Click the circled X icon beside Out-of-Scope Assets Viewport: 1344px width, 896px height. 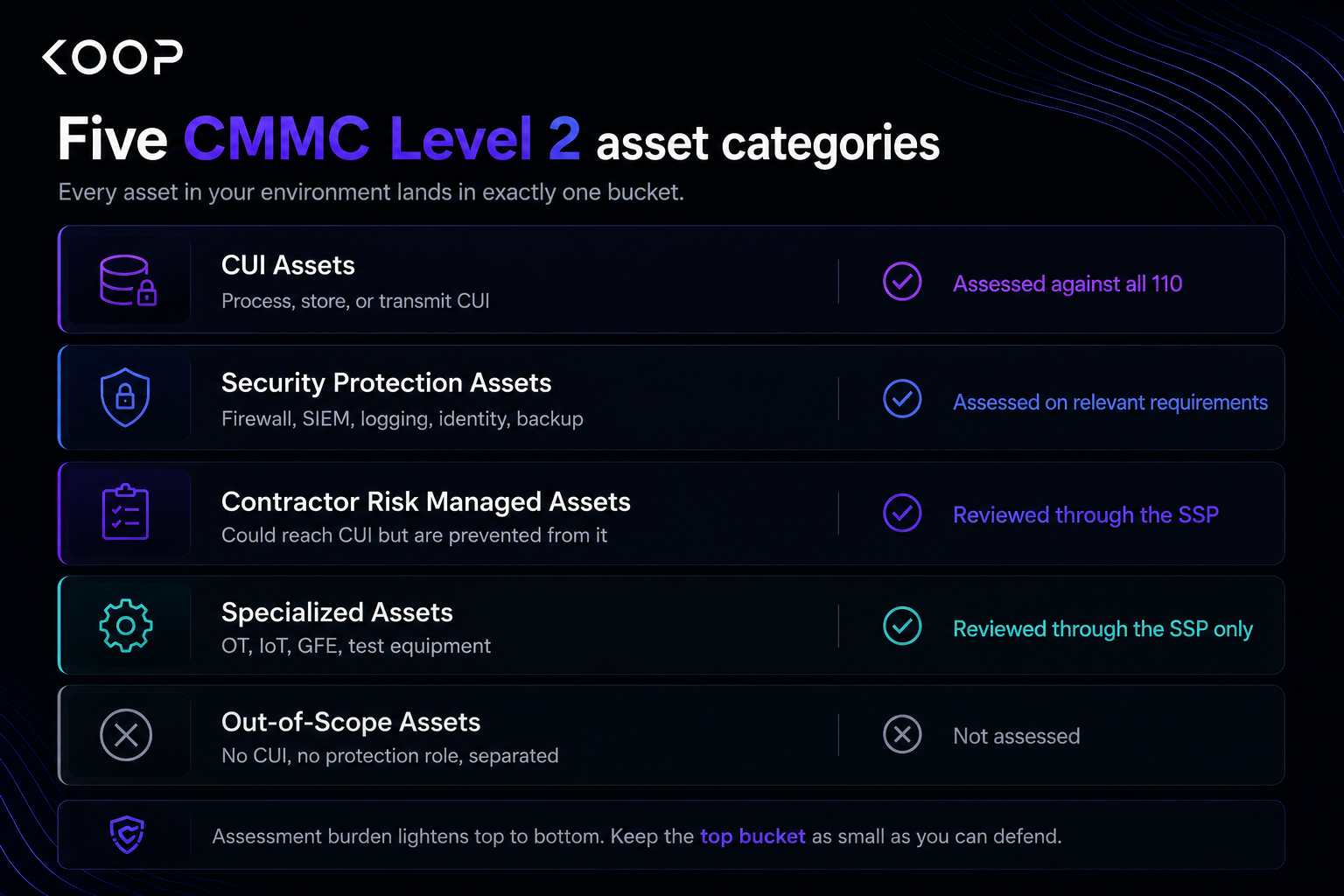tap(126, 735)
